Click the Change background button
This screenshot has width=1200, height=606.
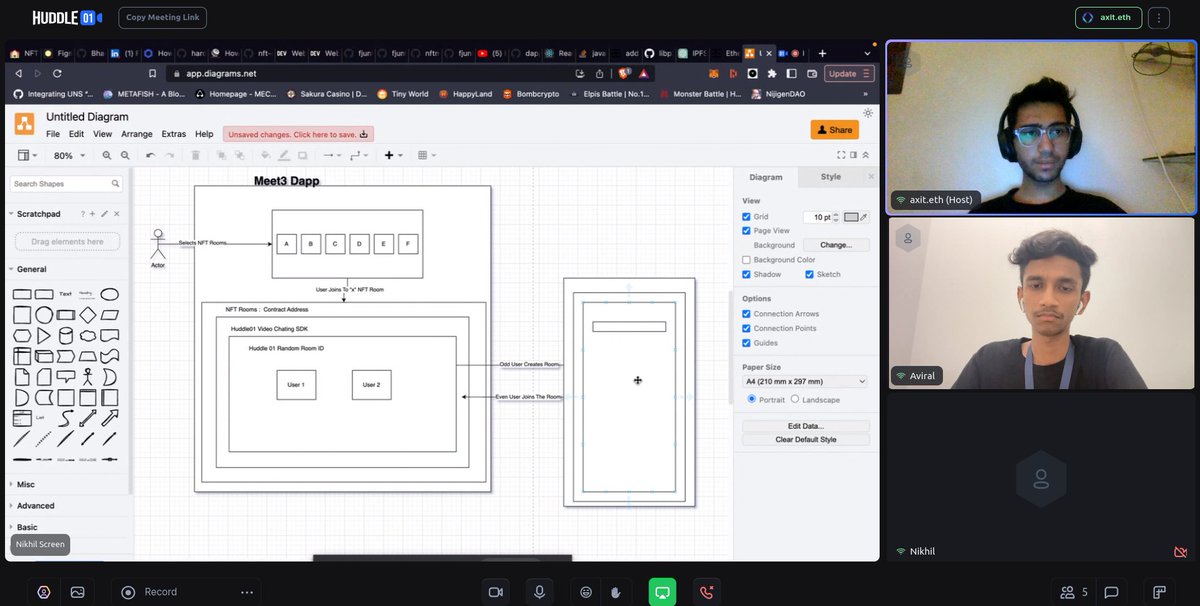click(836, 245)
